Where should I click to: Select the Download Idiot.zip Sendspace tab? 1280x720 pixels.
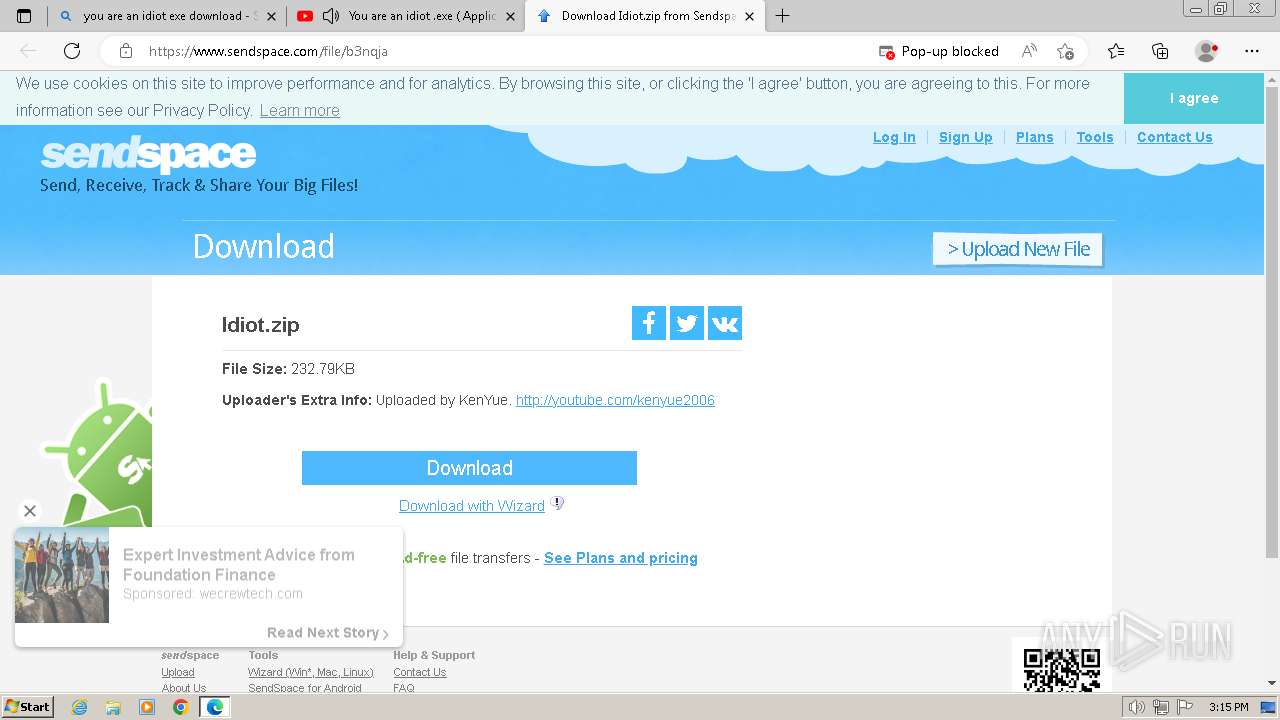pyautogui.click(x=645, y=16)
